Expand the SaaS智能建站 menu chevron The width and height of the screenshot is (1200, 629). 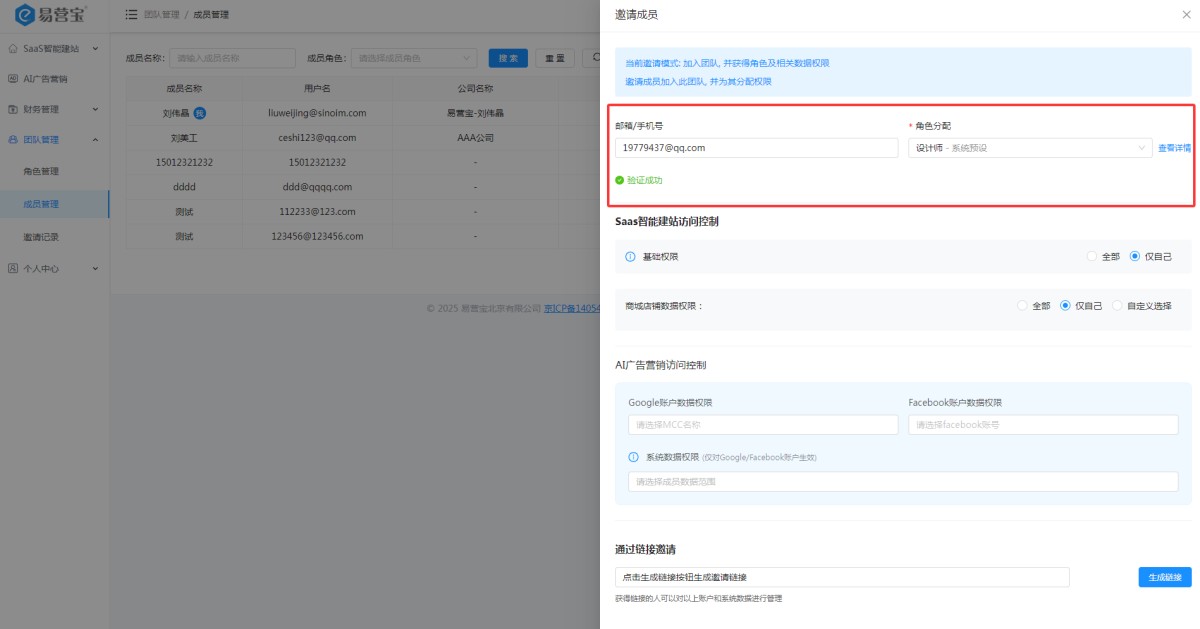click(95, 48)
